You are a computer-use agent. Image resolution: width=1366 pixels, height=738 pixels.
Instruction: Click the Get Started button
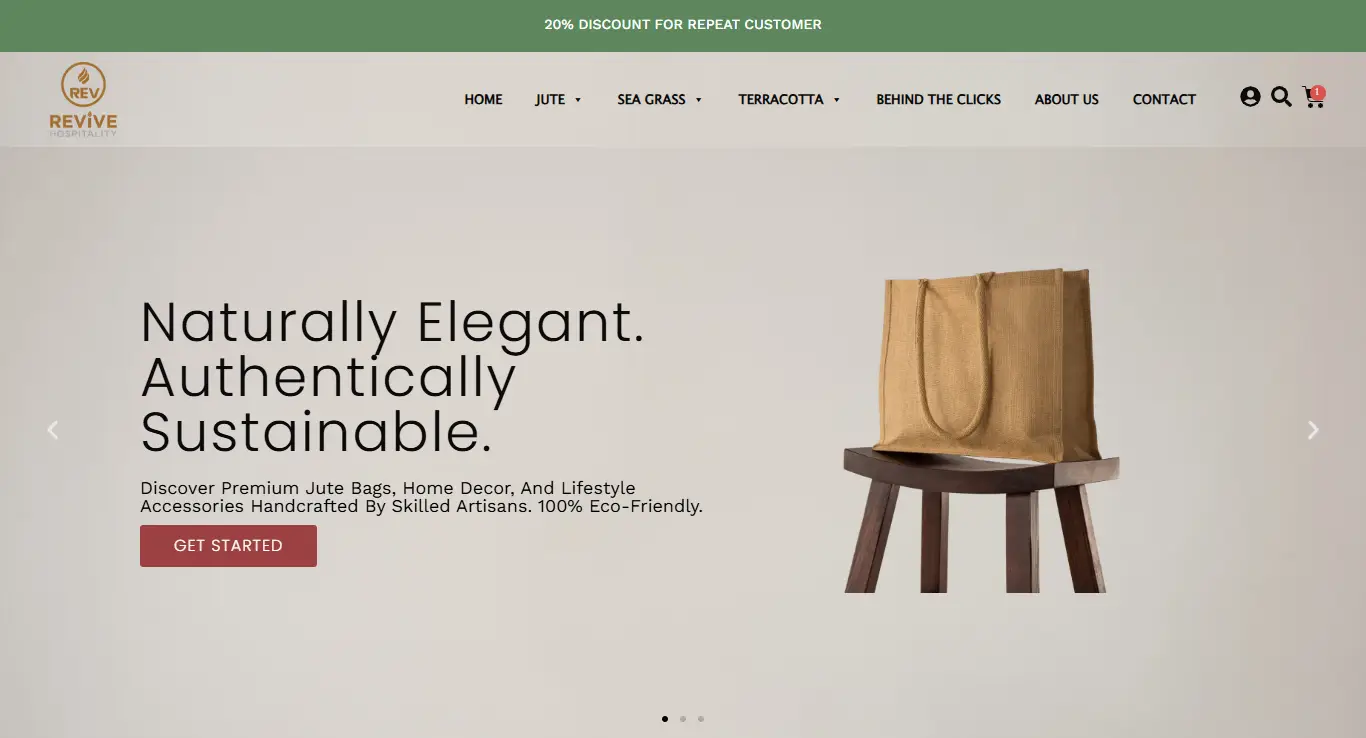pyautogui.click(x=228, y=546)
